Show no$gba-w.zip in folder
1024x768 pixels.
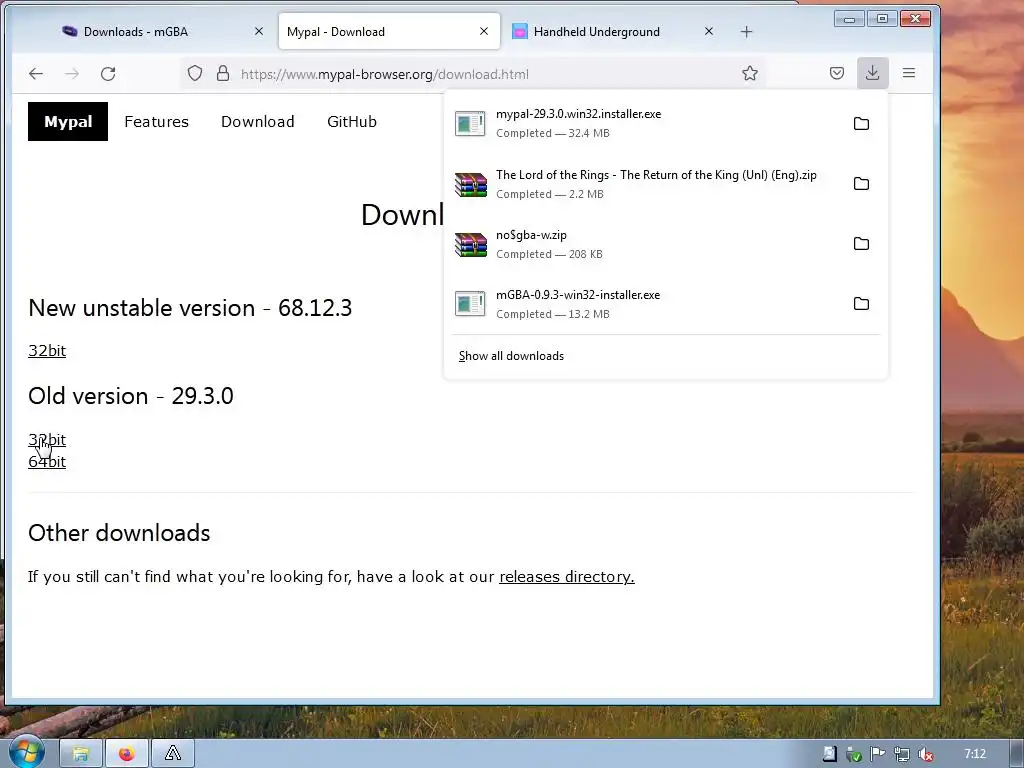[x=861, y=244]
